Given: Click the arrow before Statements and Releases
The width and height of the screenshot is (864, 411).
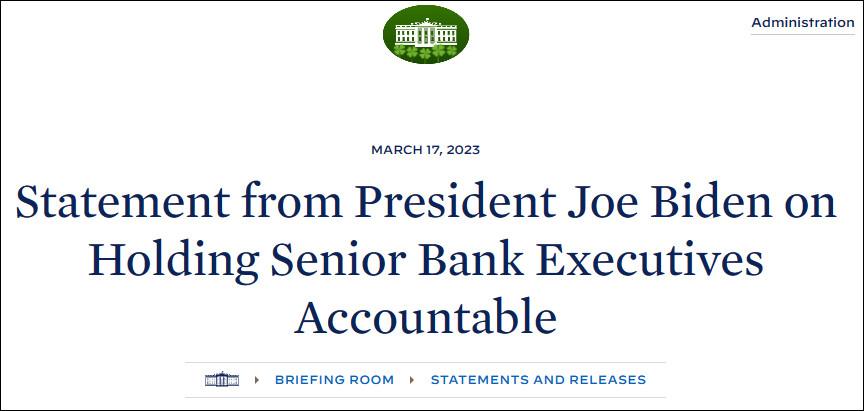Looking at the screenshot, I should click(x=412, y=380).
